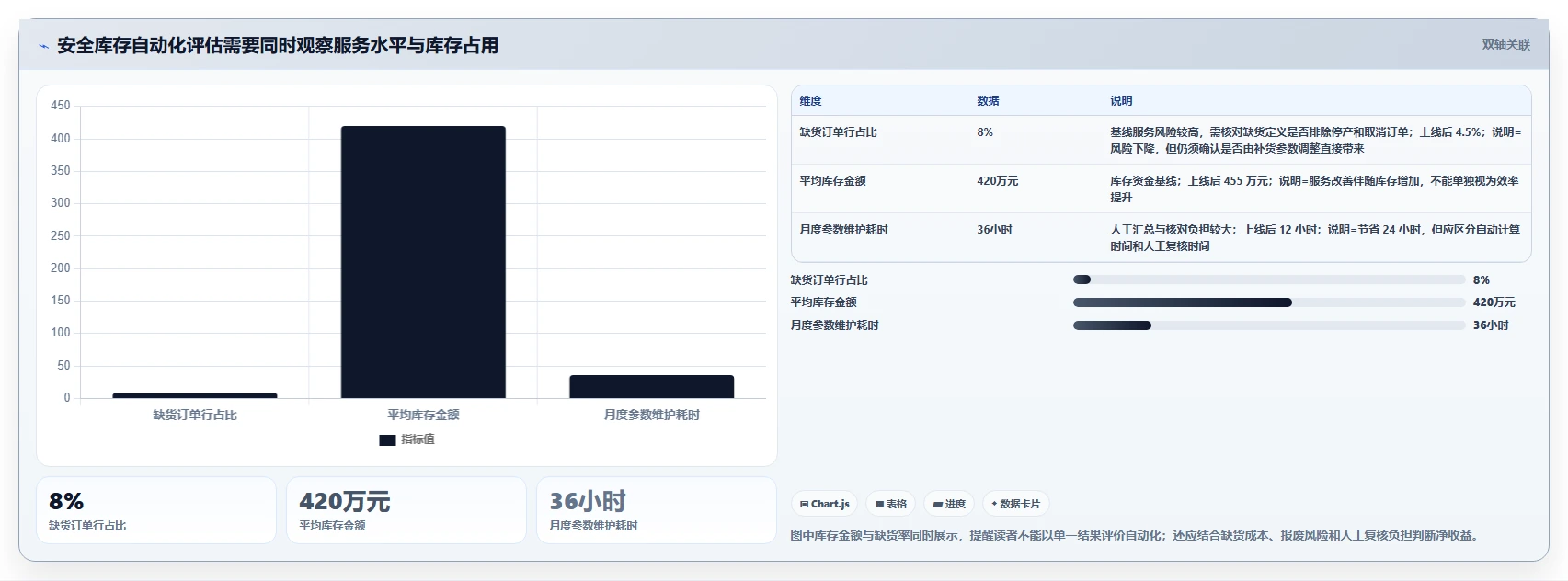Click the thin 缺货订单行占比 bar in the chart
The height and width of the screenshot is (581, 1568).
pos(195,395)
